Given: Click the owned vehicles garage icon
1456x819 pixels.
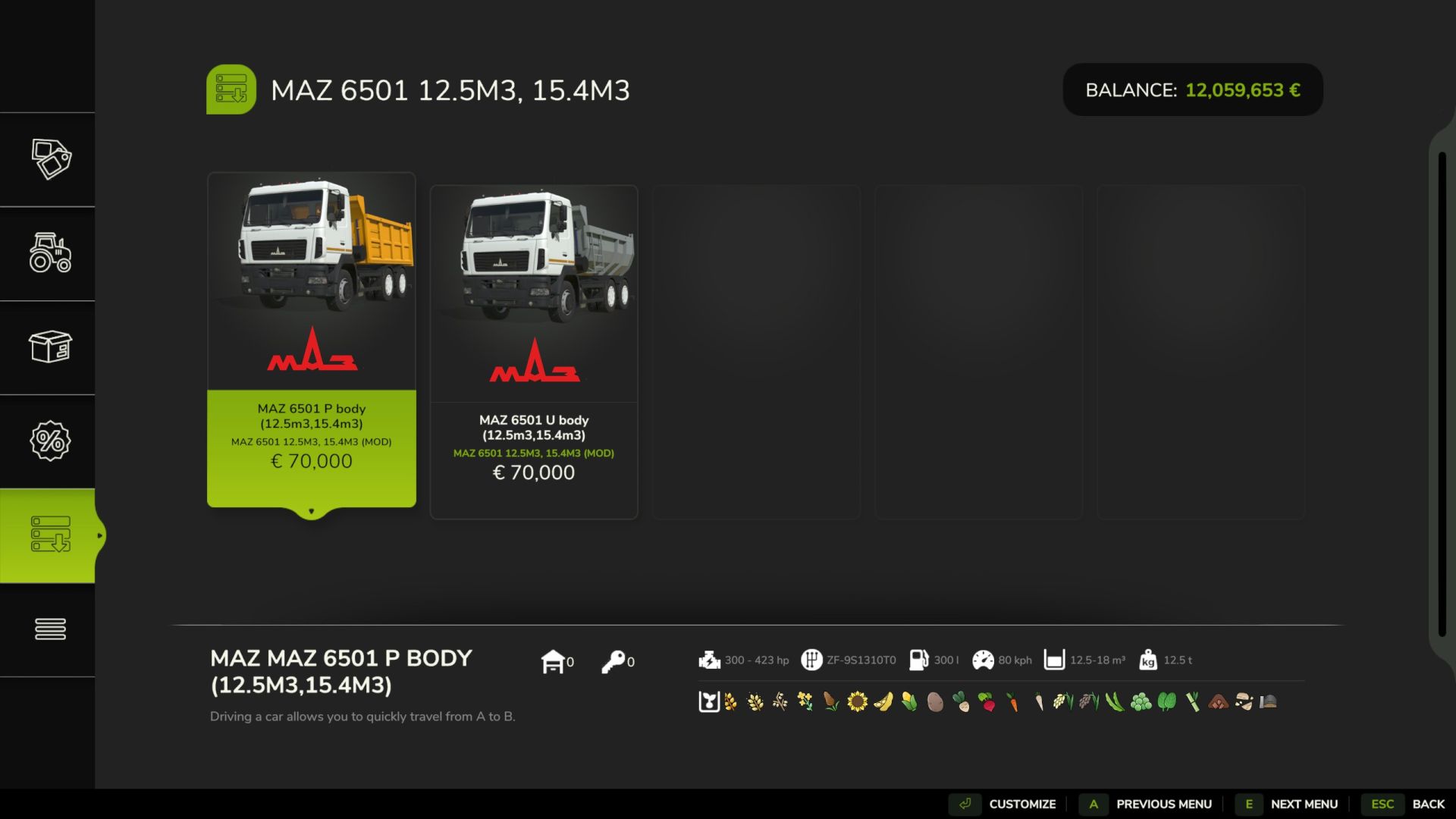Looking at the screenshot, I should pos(553,661).
